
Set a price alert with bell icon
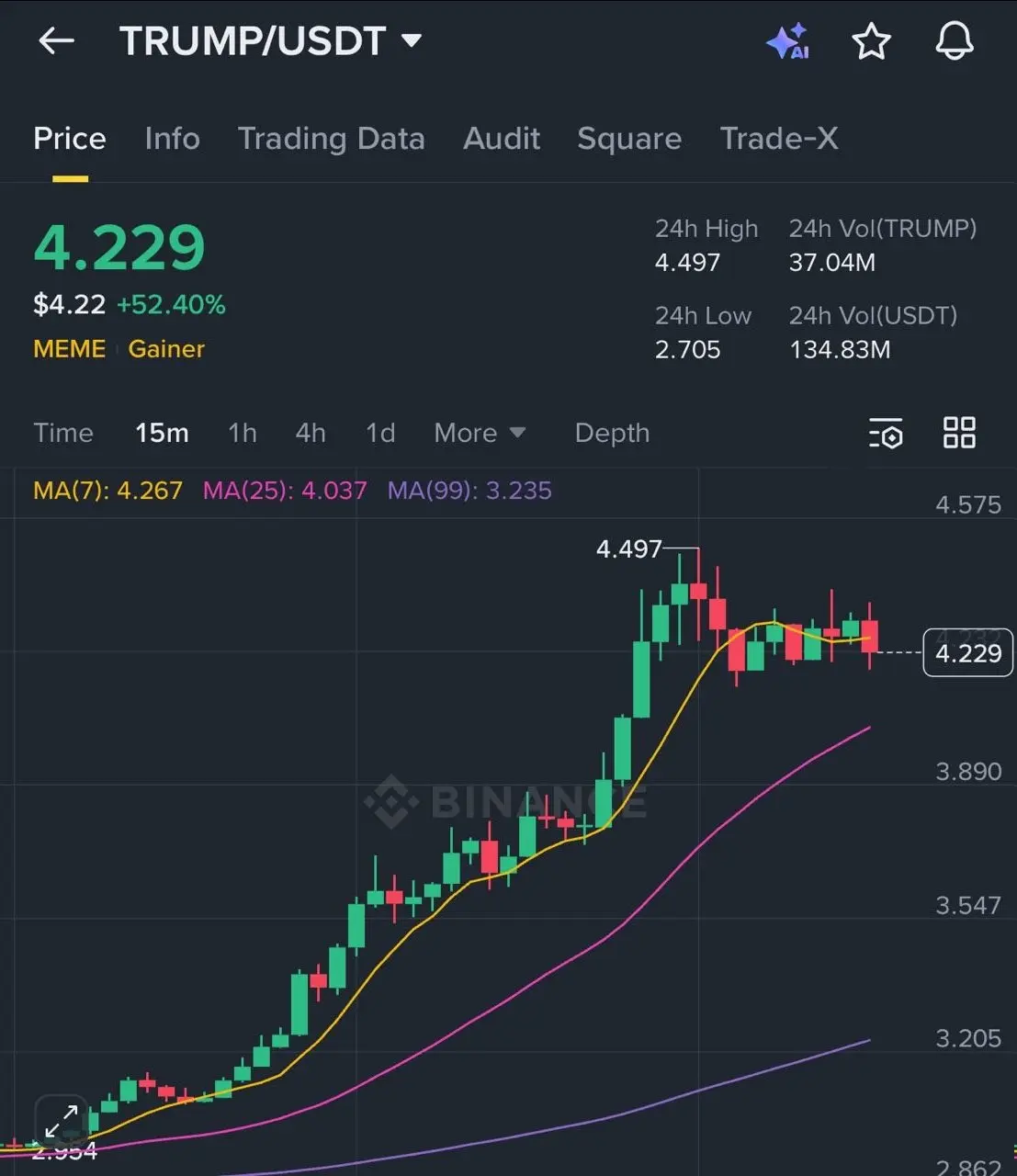coord(955,41)
